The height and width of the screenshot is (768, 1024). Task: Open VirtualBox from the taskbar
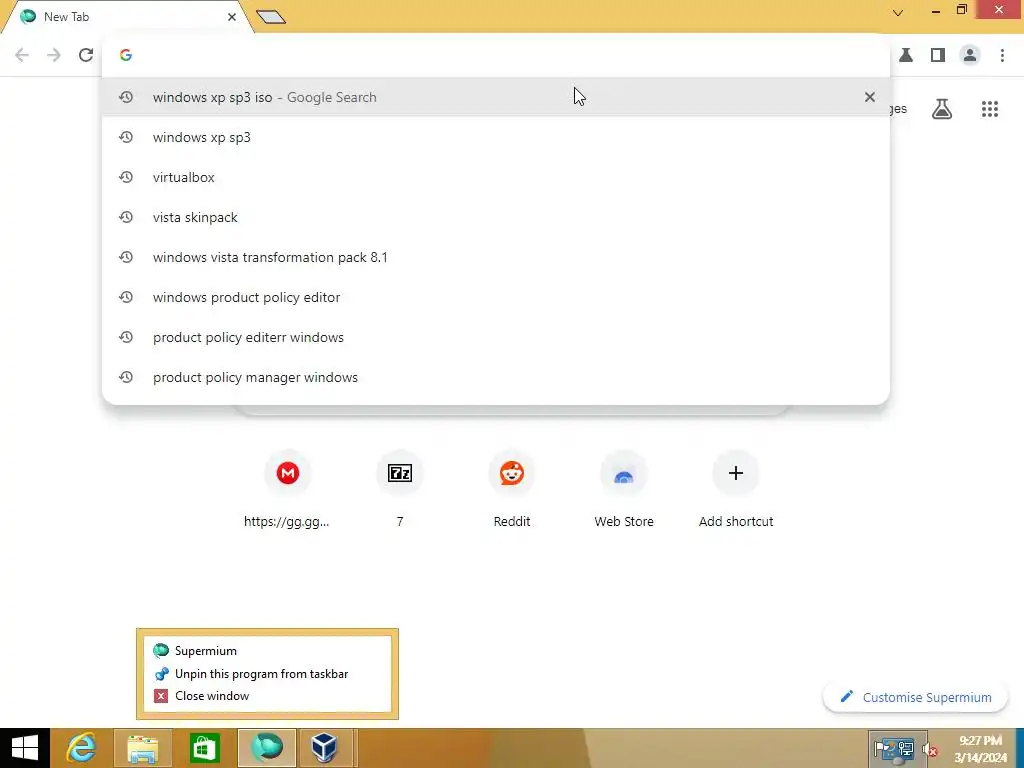coord(325,748)
